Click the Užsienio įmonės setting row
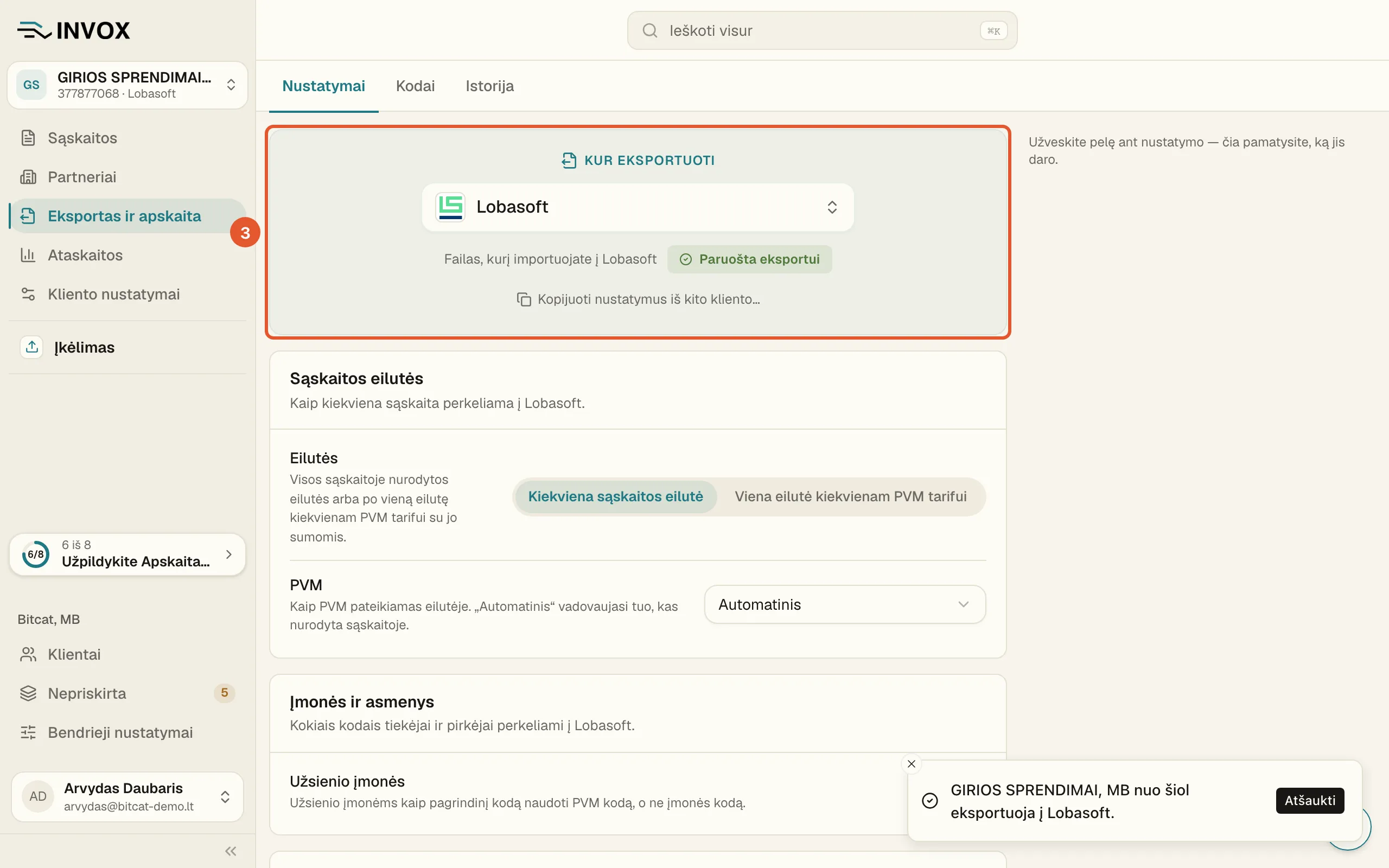1389x868 pixels. (x=637, y=792)
